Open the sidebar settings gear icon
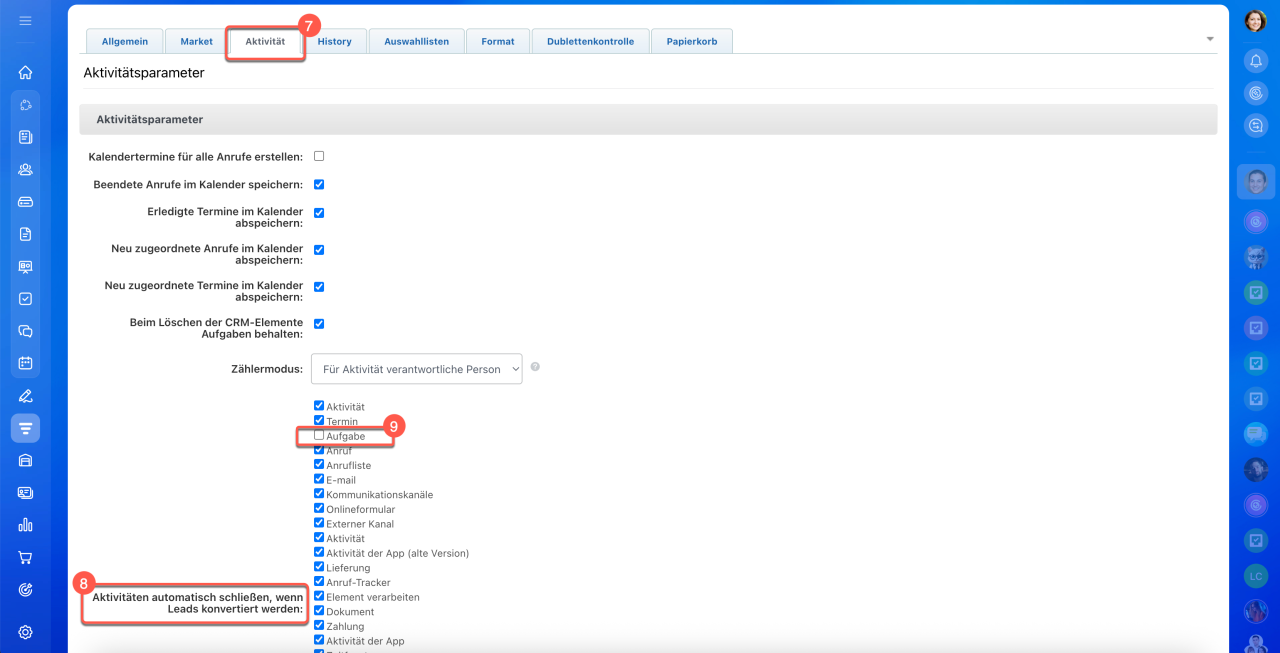 tap(25, 632)
